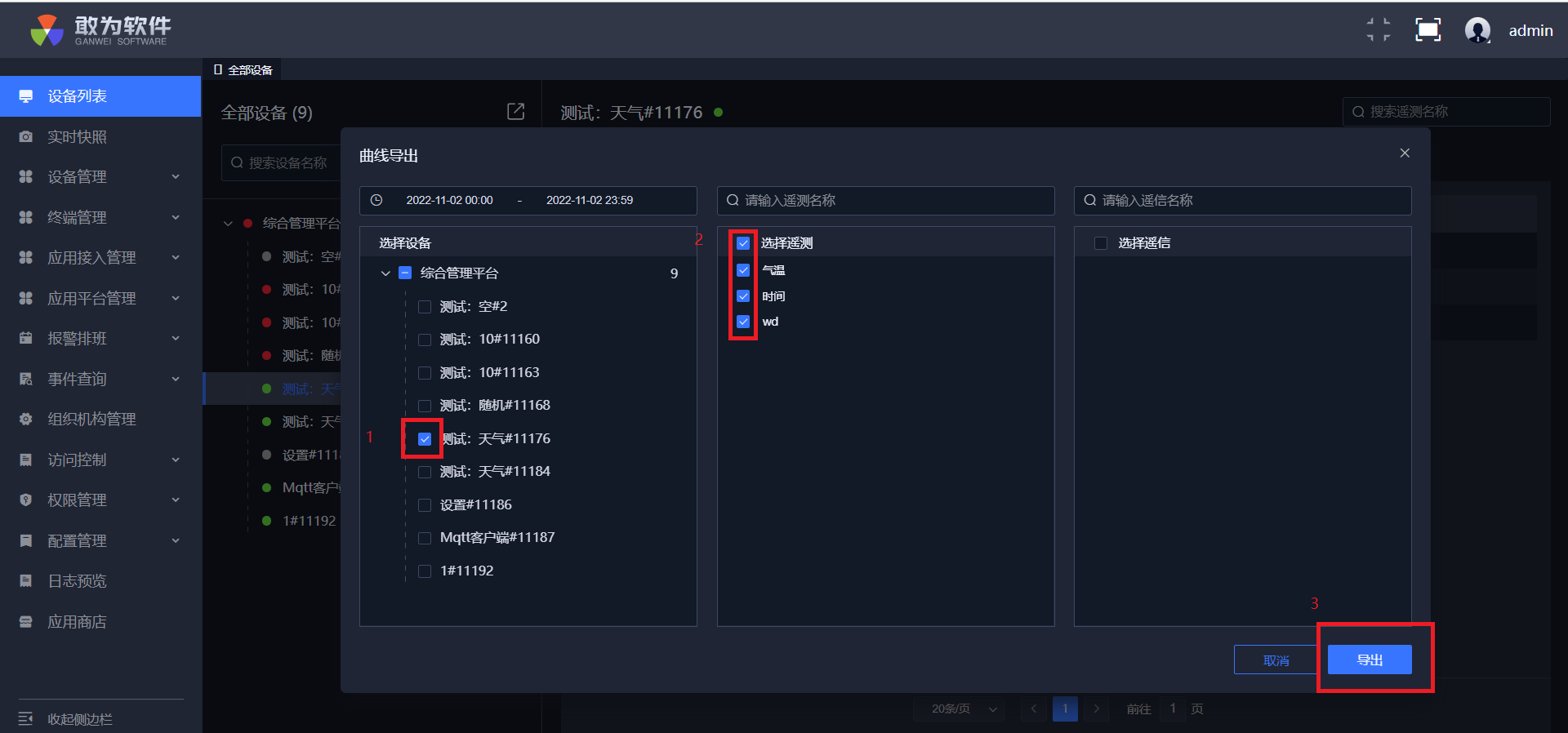This screenshot has height=733, width=1568.
Task: Check the 测试: 空#2 device checkbox
Action: [425, 307]
